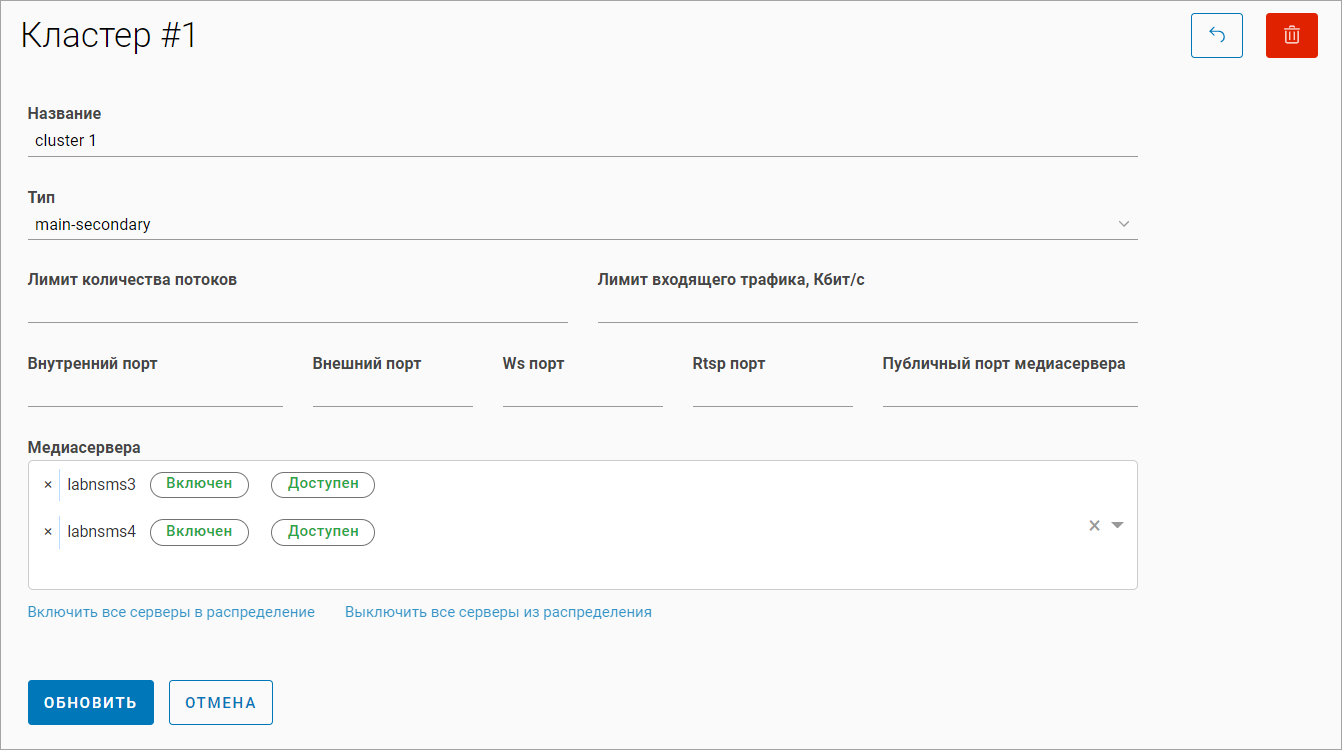Click the back arrow icon button
The width and height of the screenshot is (1342, 750).
tap(1216, 35)
